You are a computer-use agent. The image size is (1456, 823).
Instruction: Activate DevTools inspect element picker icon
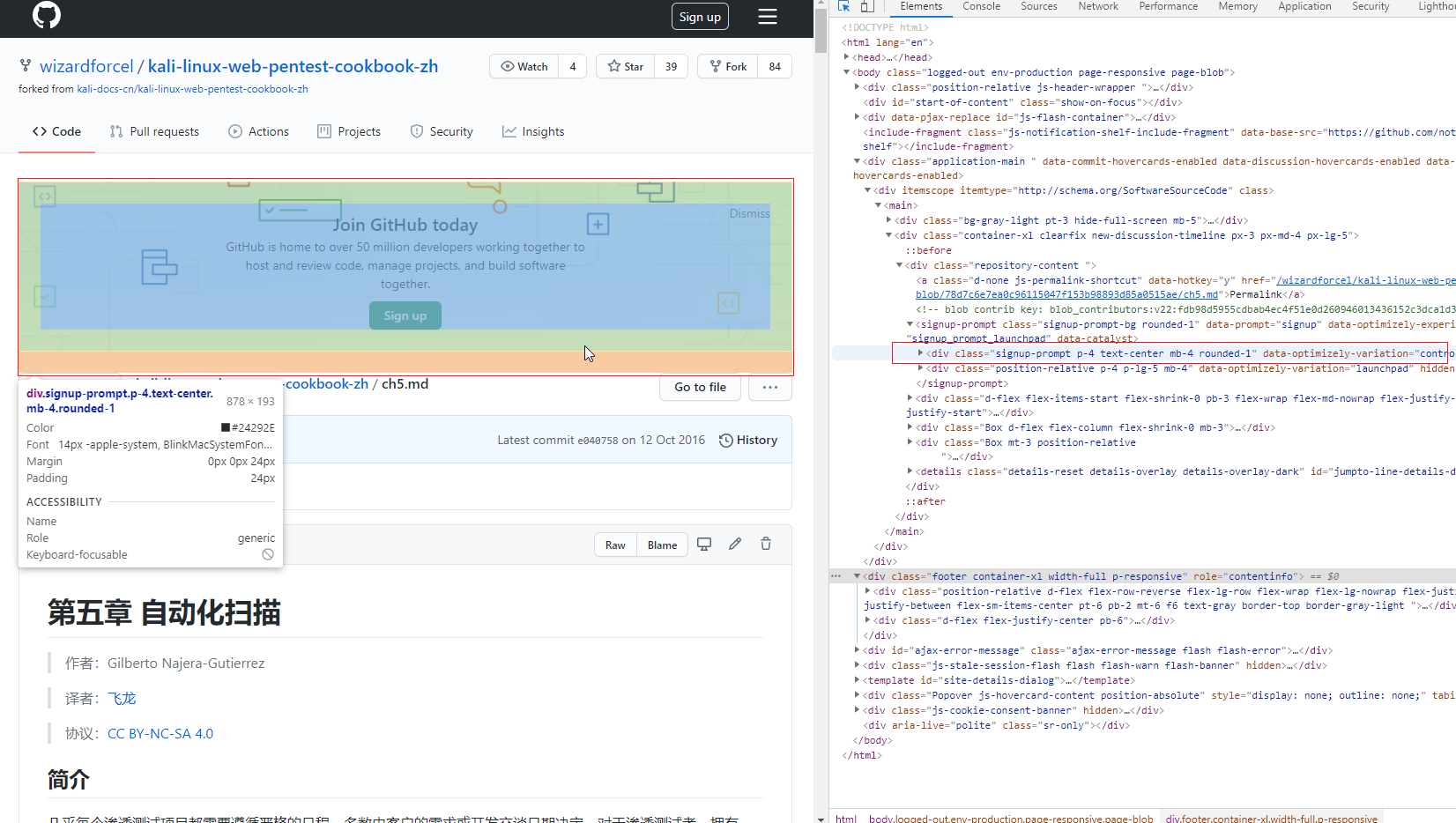[843, 6]
